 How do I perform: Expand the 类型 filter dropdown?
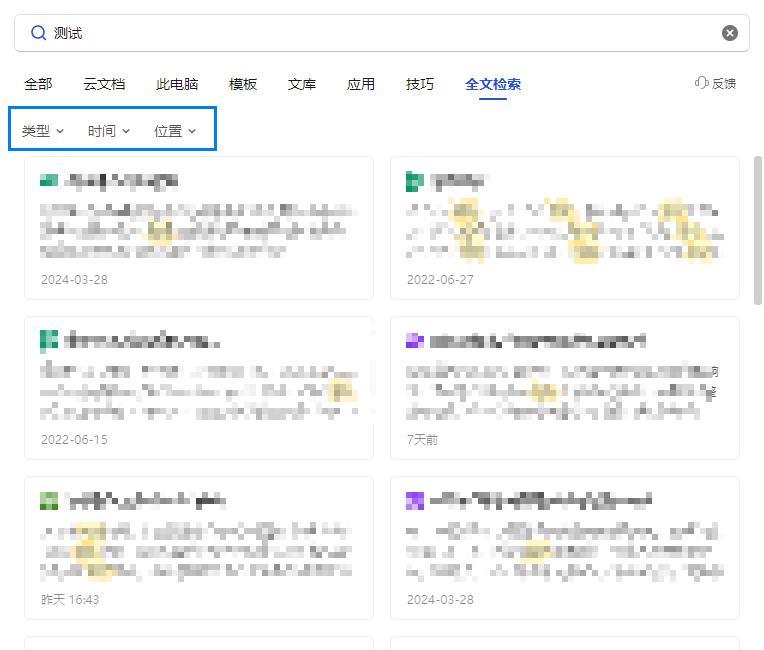tap(43, 131)
